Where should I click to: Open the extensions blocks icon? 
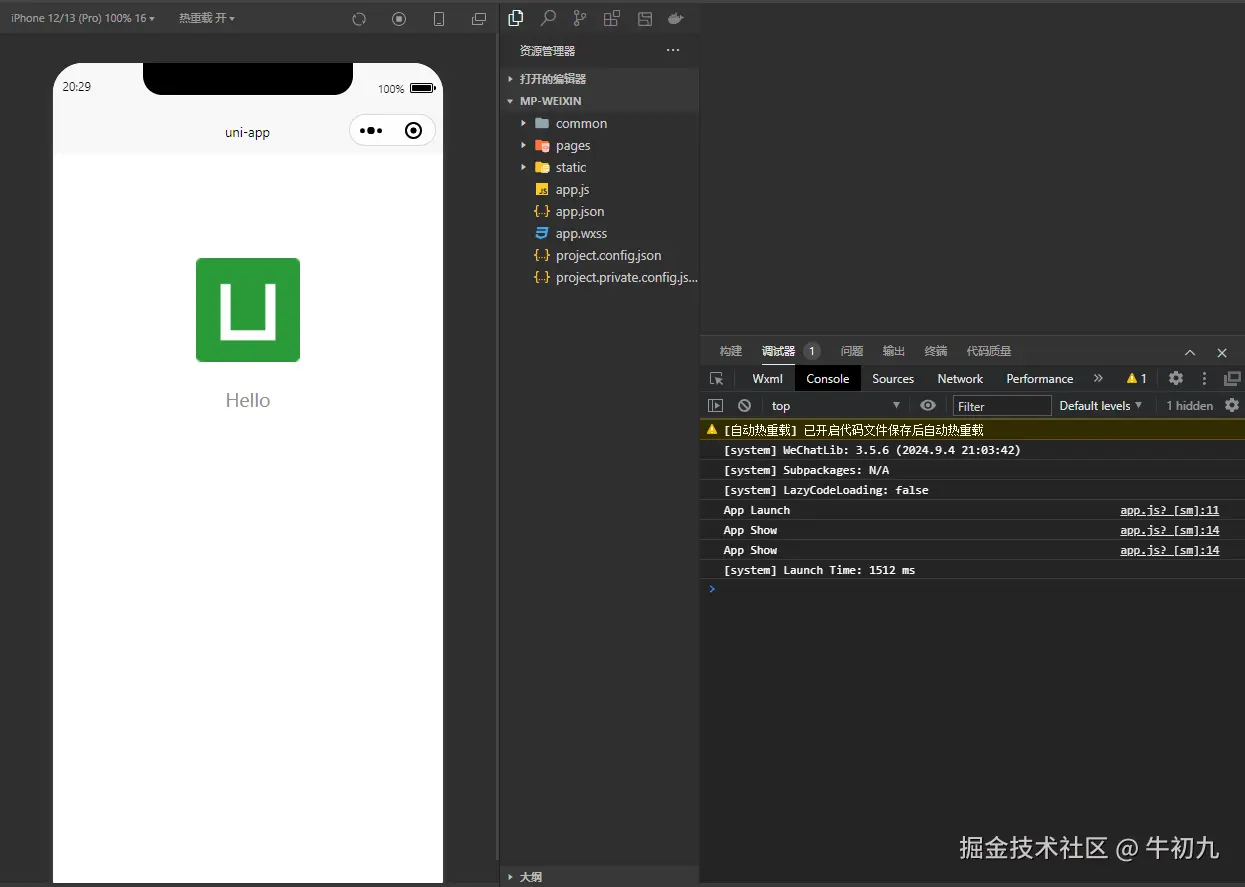(612, 18)
